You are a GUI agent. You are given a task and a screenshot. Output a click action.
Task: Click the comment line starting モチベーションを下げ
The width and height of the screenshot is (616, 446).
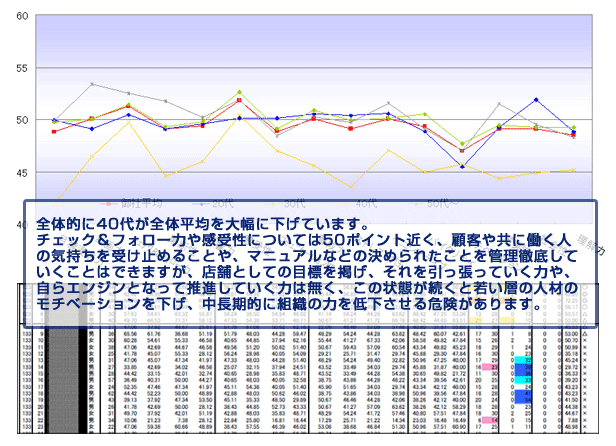(291, 304)
